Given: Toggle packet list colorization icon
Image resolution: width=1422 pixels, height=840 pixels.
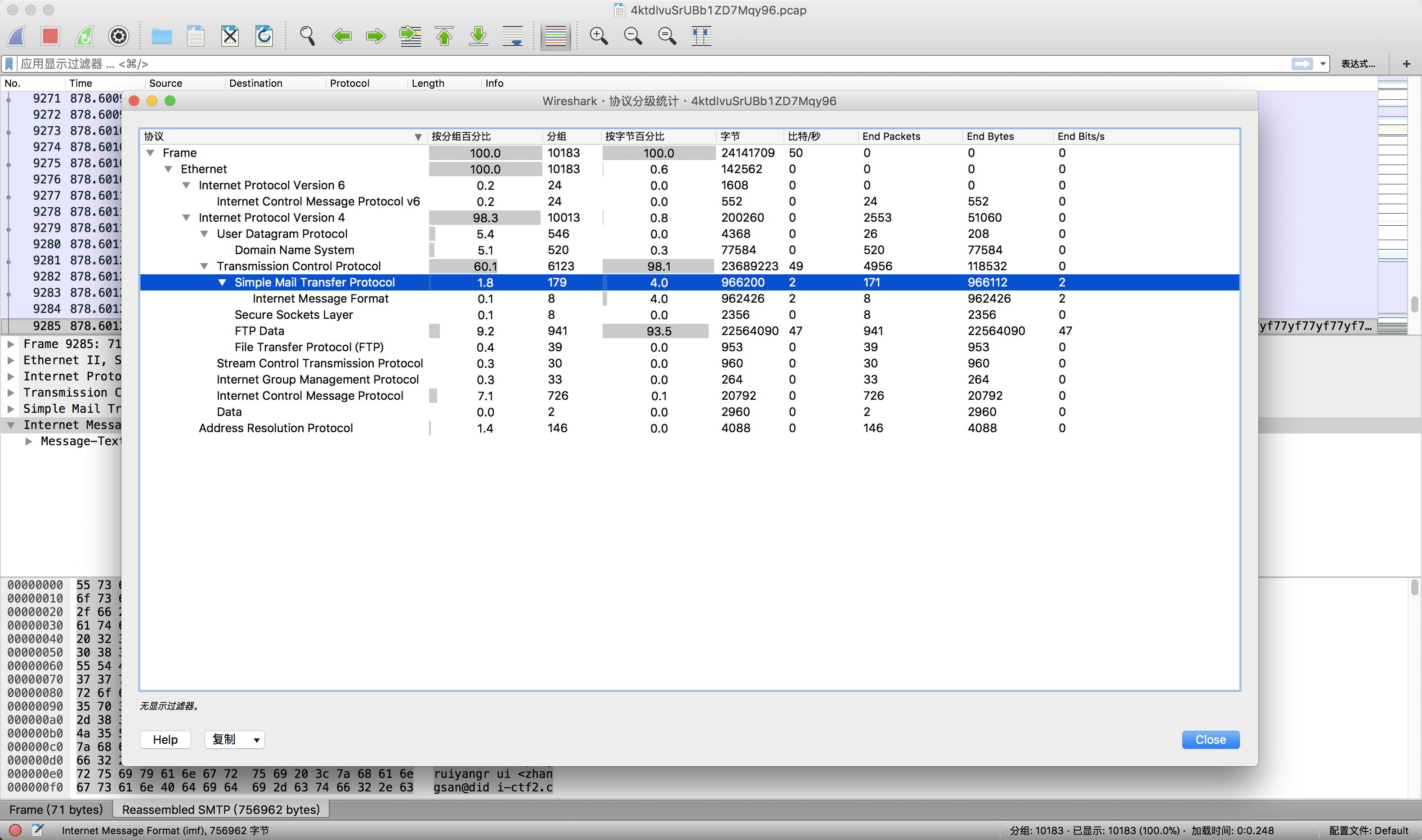Looking at the screenshot, I should pos(555,36).
